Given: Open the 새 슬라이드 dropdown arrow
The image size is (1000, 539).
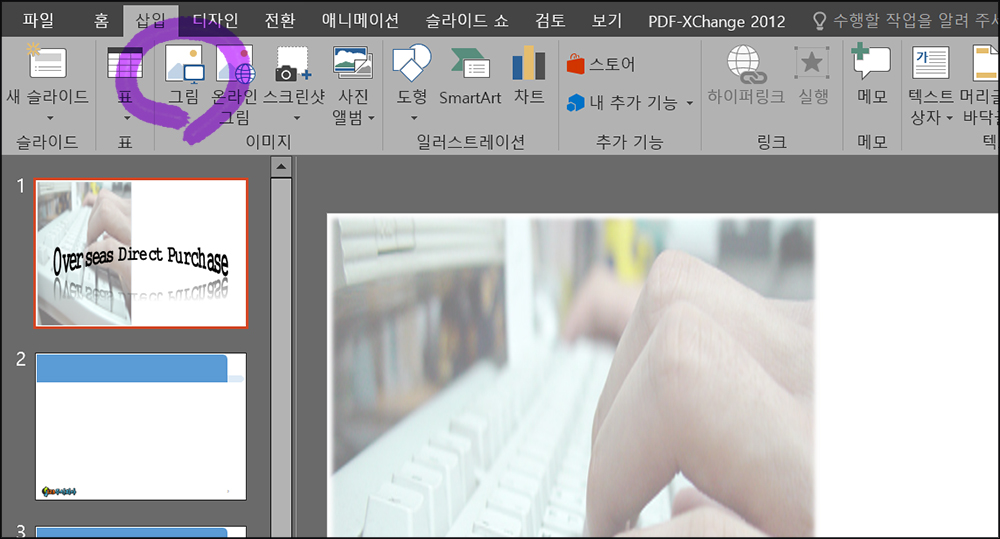Looking at the screenshot, I should [49, 118].
